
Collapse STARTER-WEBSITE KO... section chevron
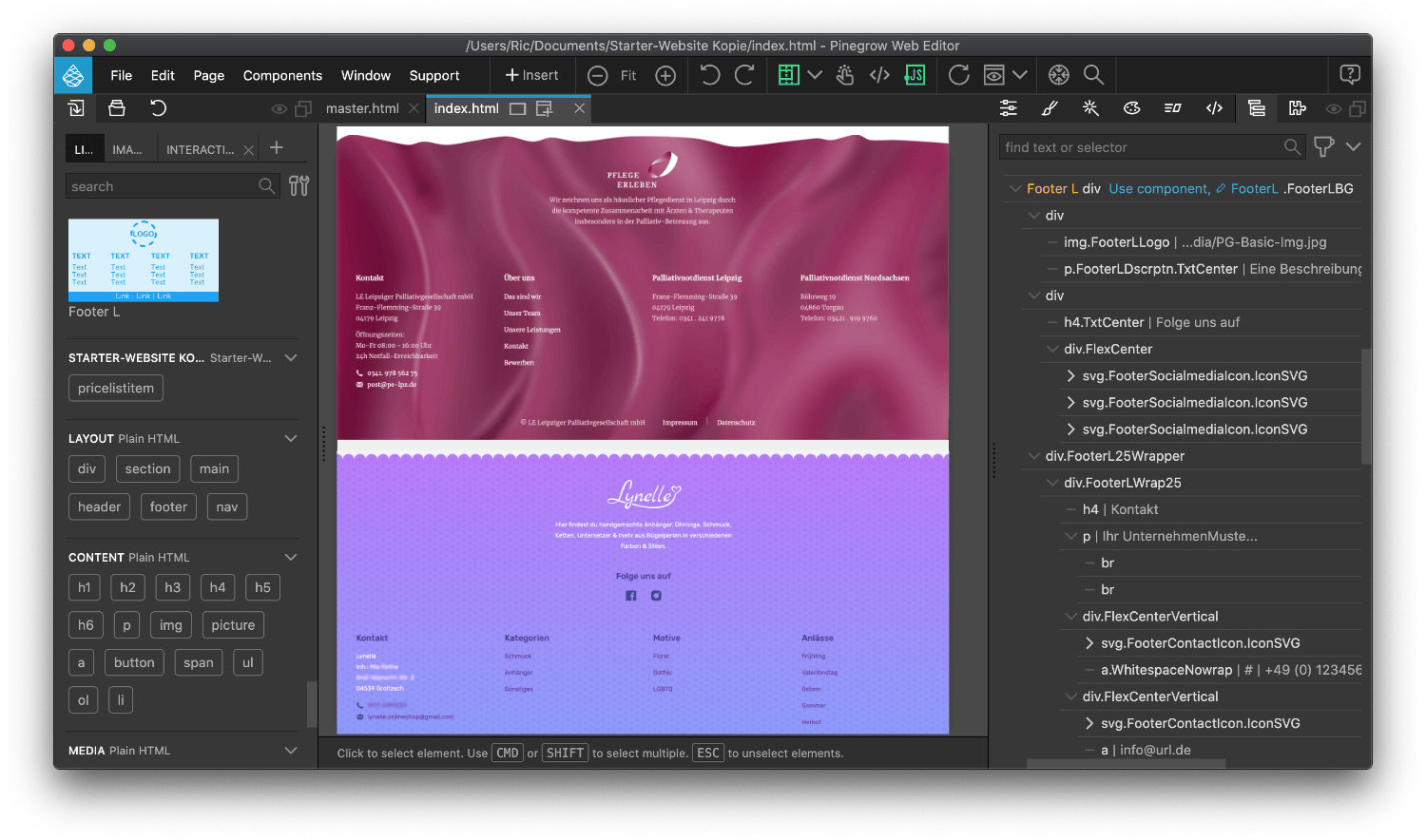click(291, 358)
